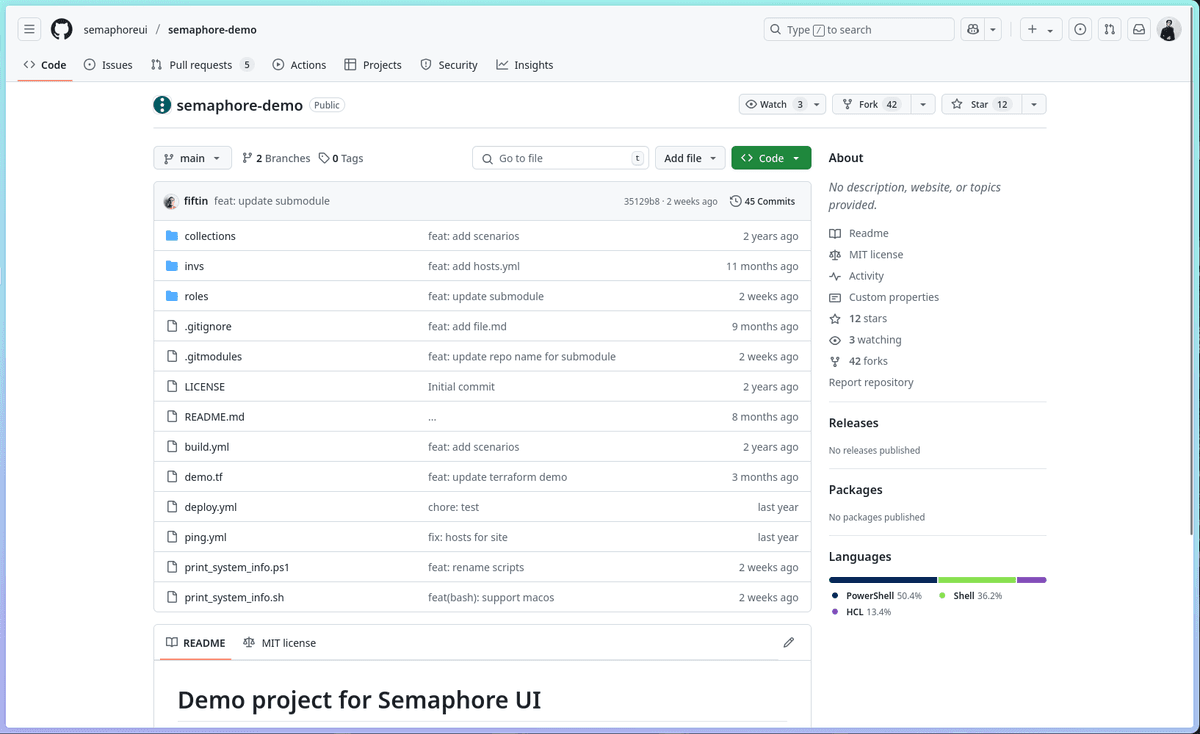
Task: Open the .gitmodules file
Action: click(x=213, y=356)
